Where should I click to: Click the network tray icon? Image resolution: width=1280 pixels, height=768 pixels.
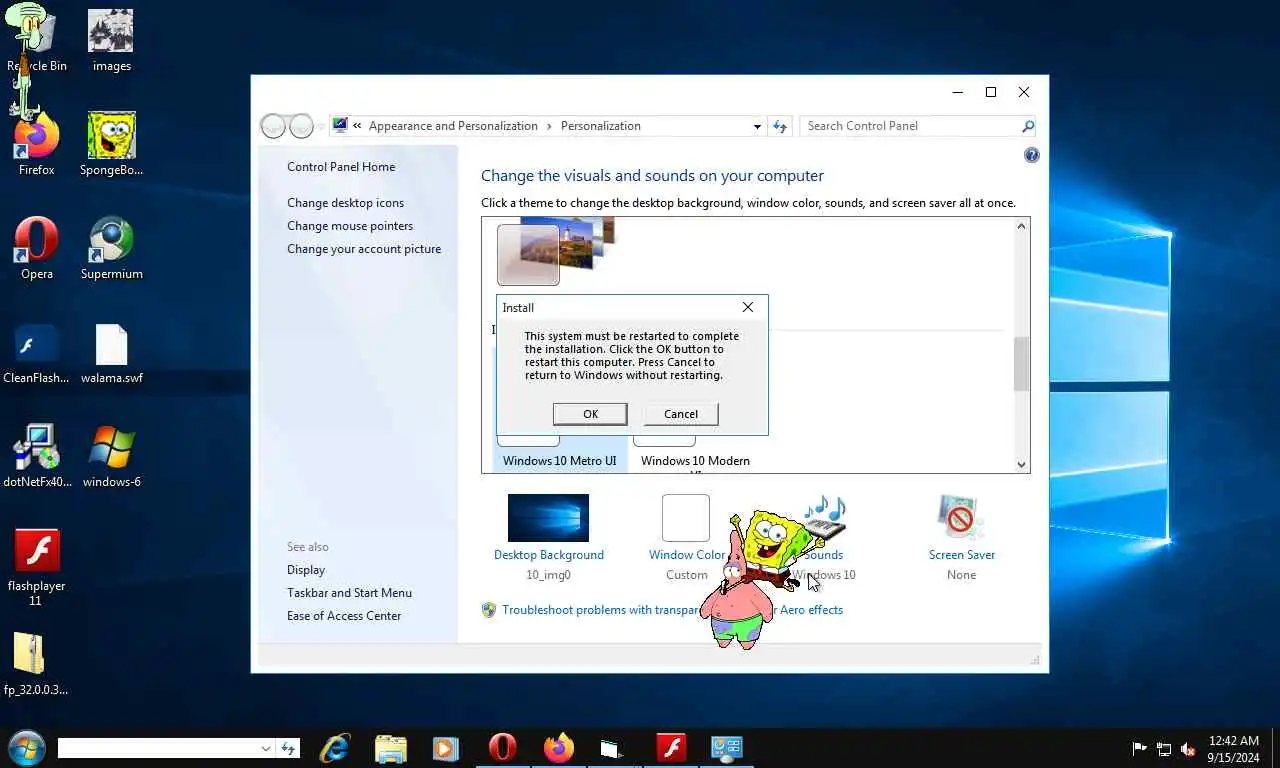[1164, 749]
